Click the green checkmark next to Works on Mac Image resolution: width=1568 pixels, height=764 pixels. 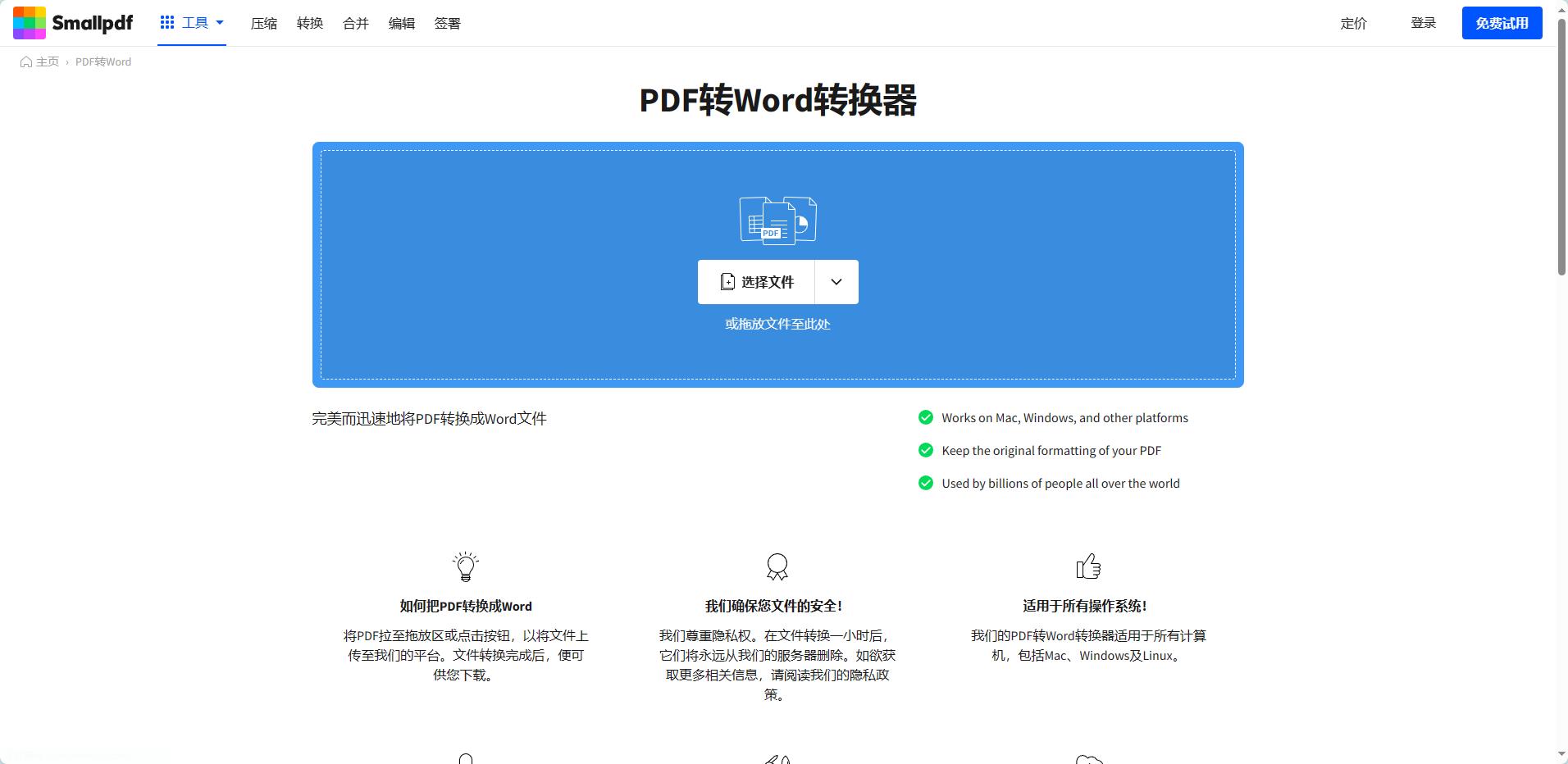[926, 417]
